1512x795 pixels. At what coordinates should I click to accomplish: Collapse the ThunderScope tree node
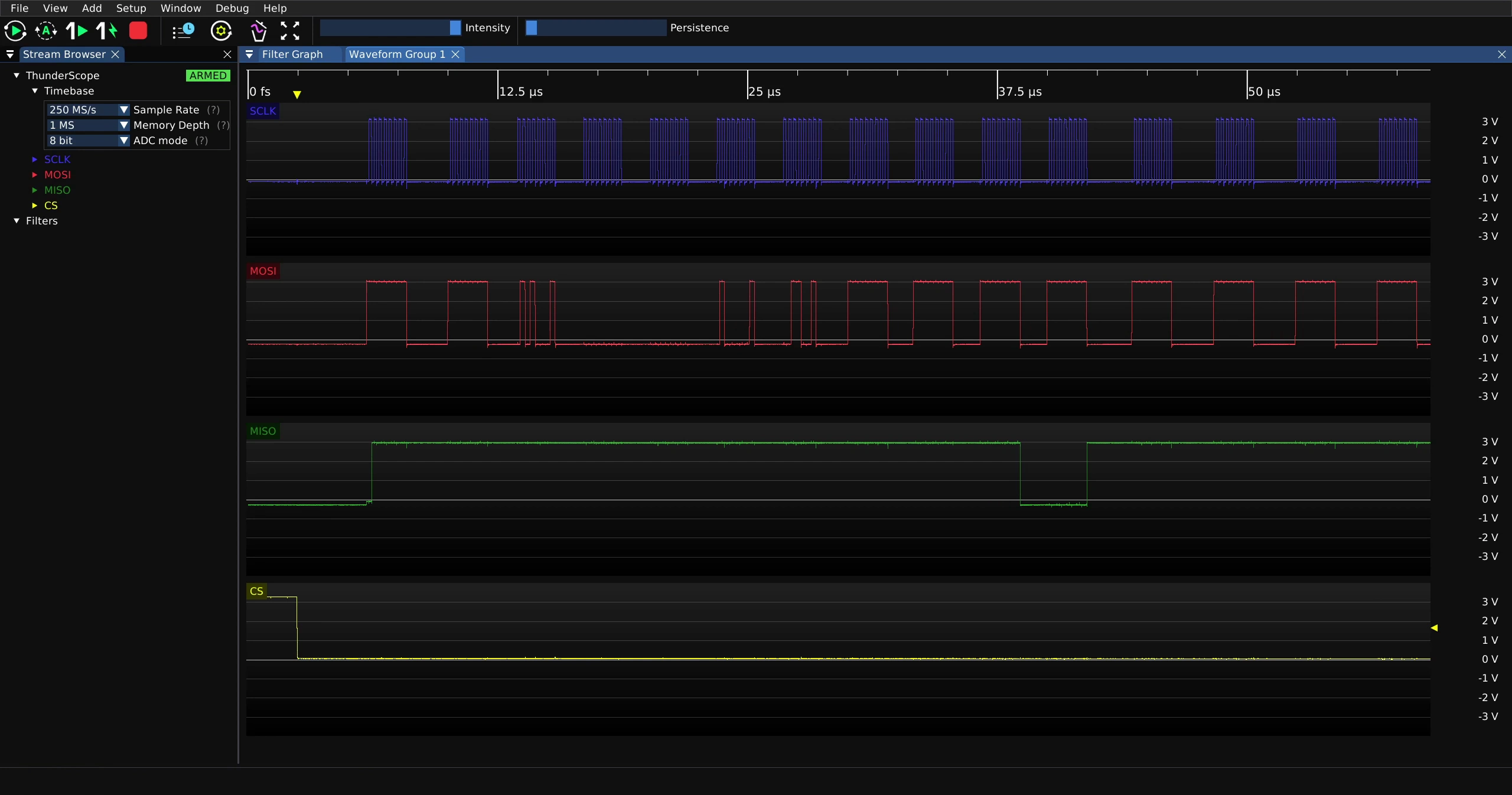coord(17,76)
